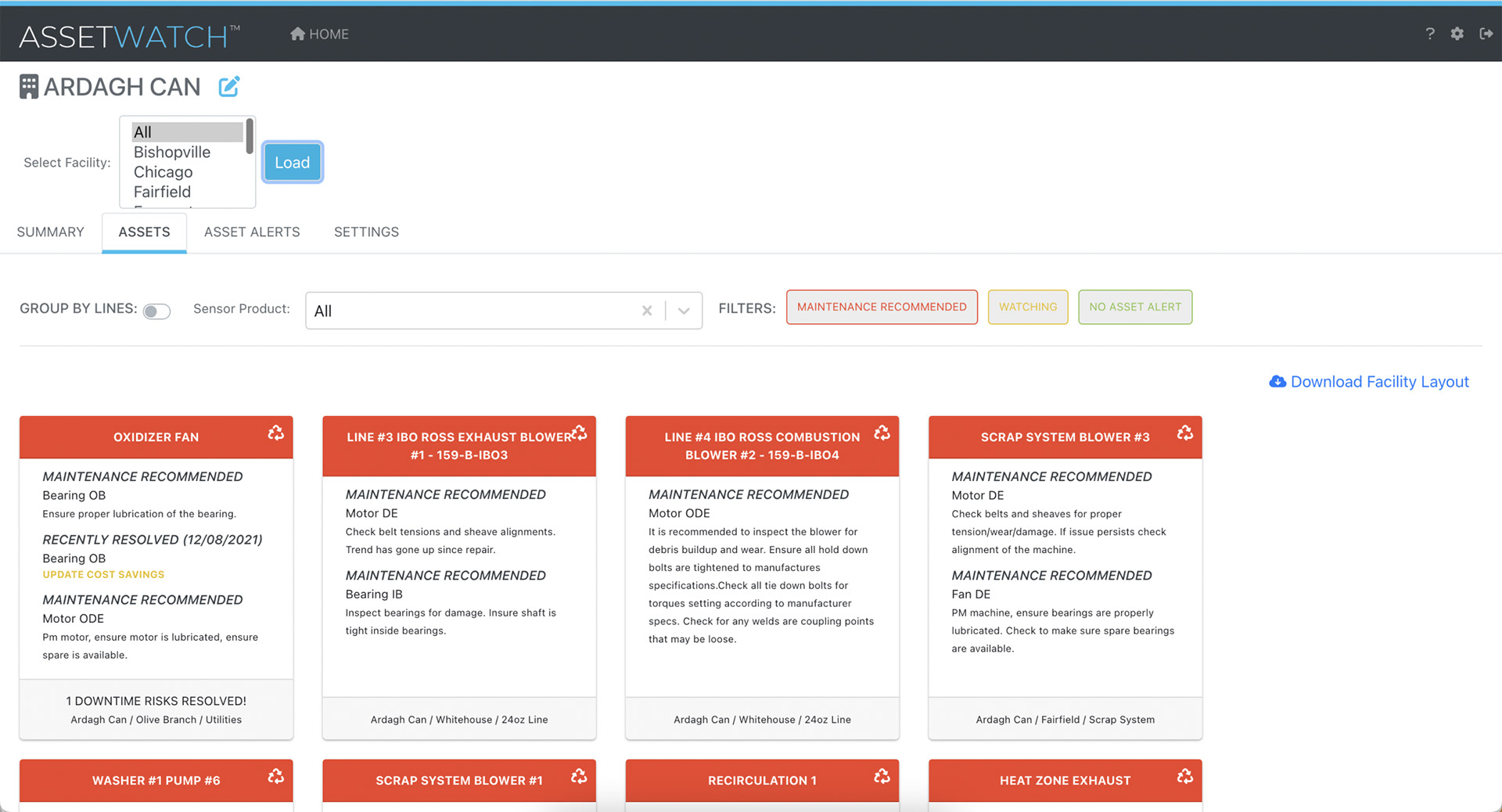
Task: Open the Heat Zone Exhaust card header
Action: click(1065, 780)
